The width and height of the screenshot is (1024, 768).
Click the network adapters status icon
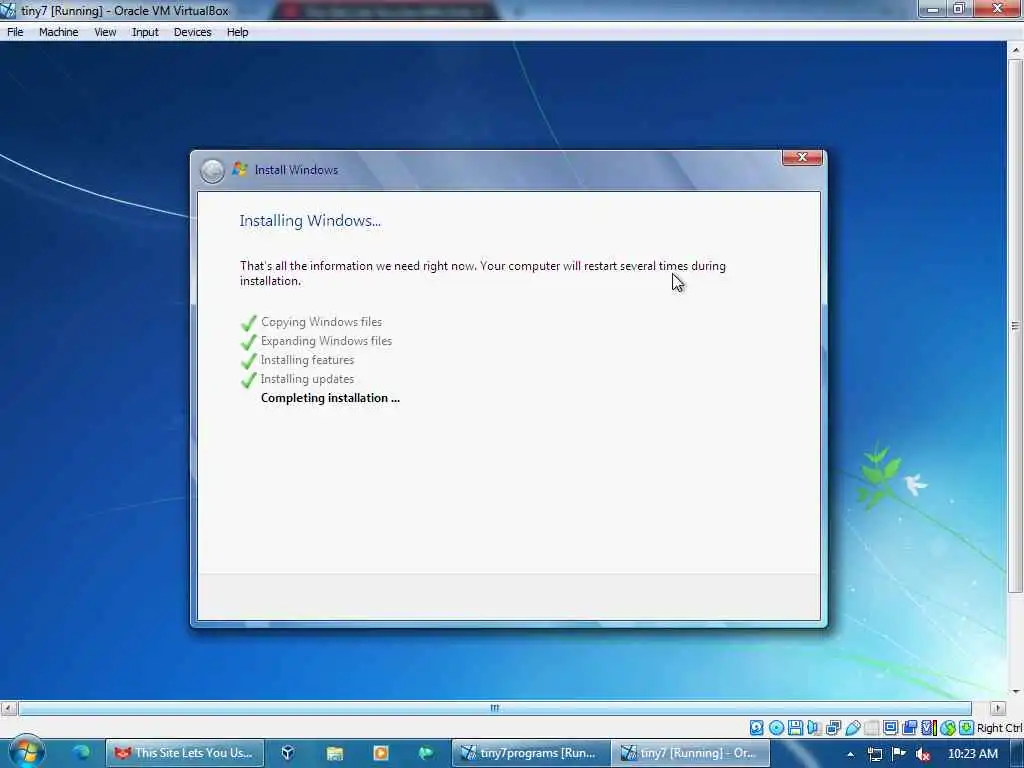[833, 728]
